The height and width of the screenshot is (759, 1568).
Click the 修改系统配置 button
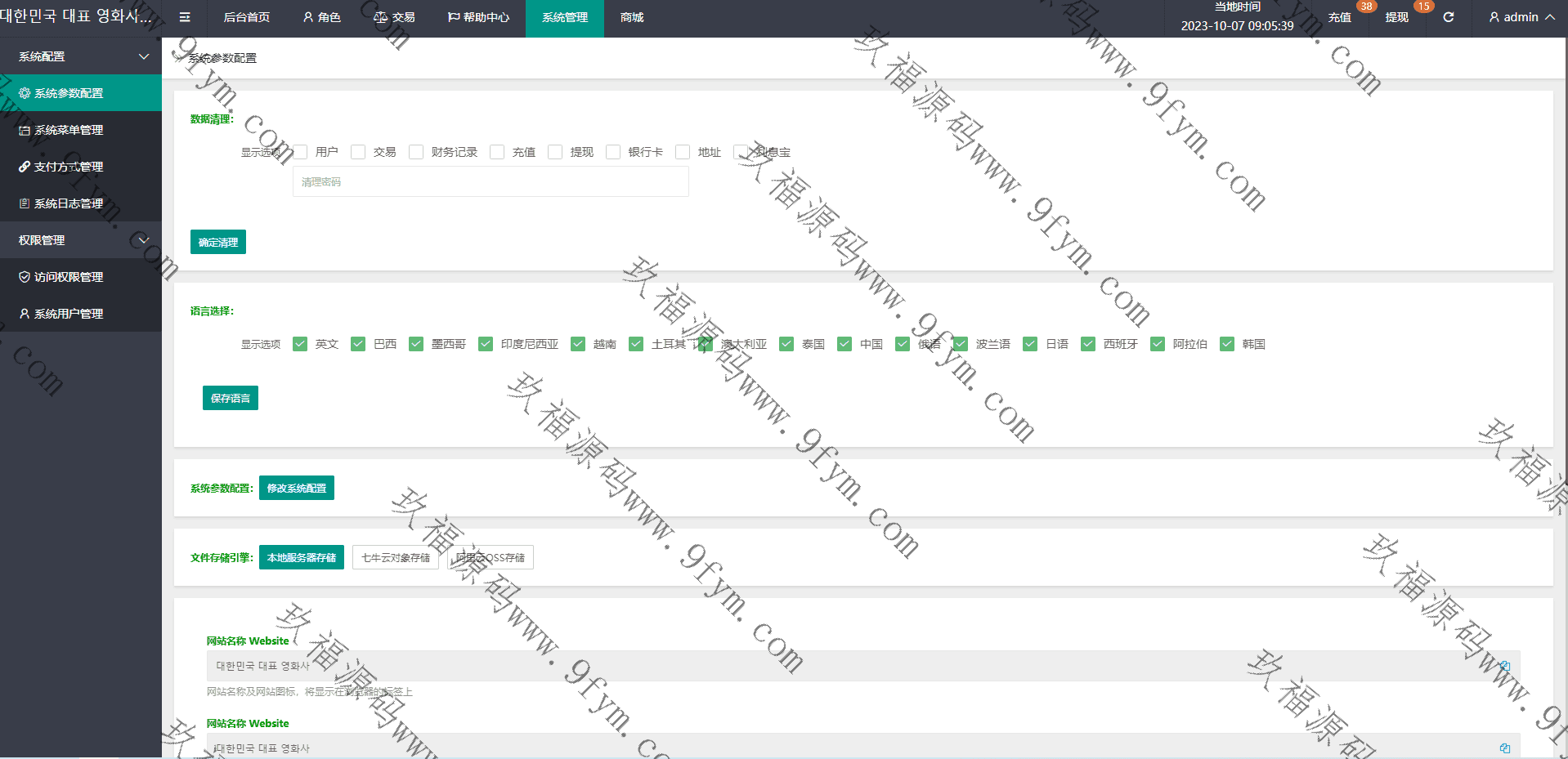[x=296, y=488]
